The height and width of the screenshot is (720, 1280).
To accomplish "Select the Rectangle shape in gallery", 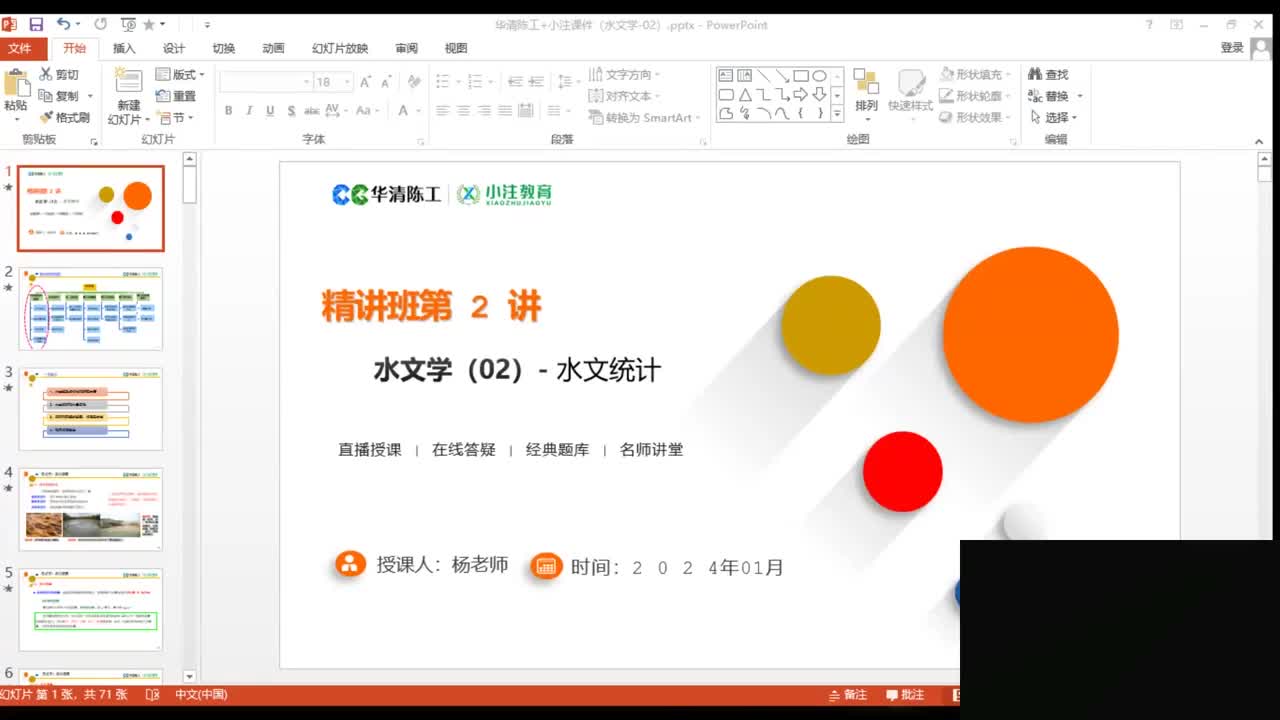I will 801,75.
